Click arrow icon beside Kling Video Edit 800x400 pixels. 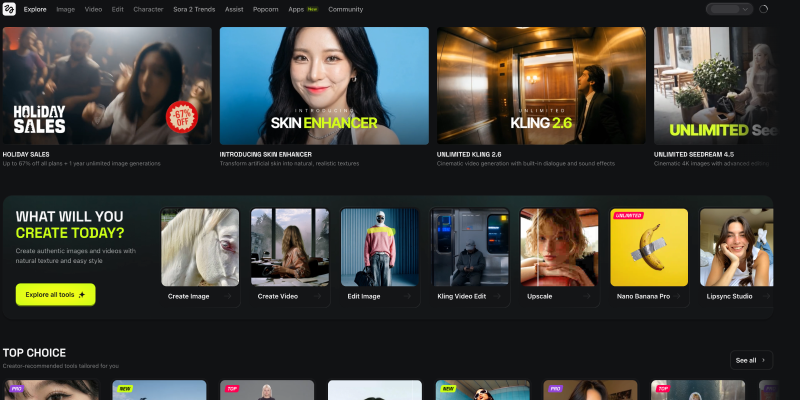click(497, 296)
